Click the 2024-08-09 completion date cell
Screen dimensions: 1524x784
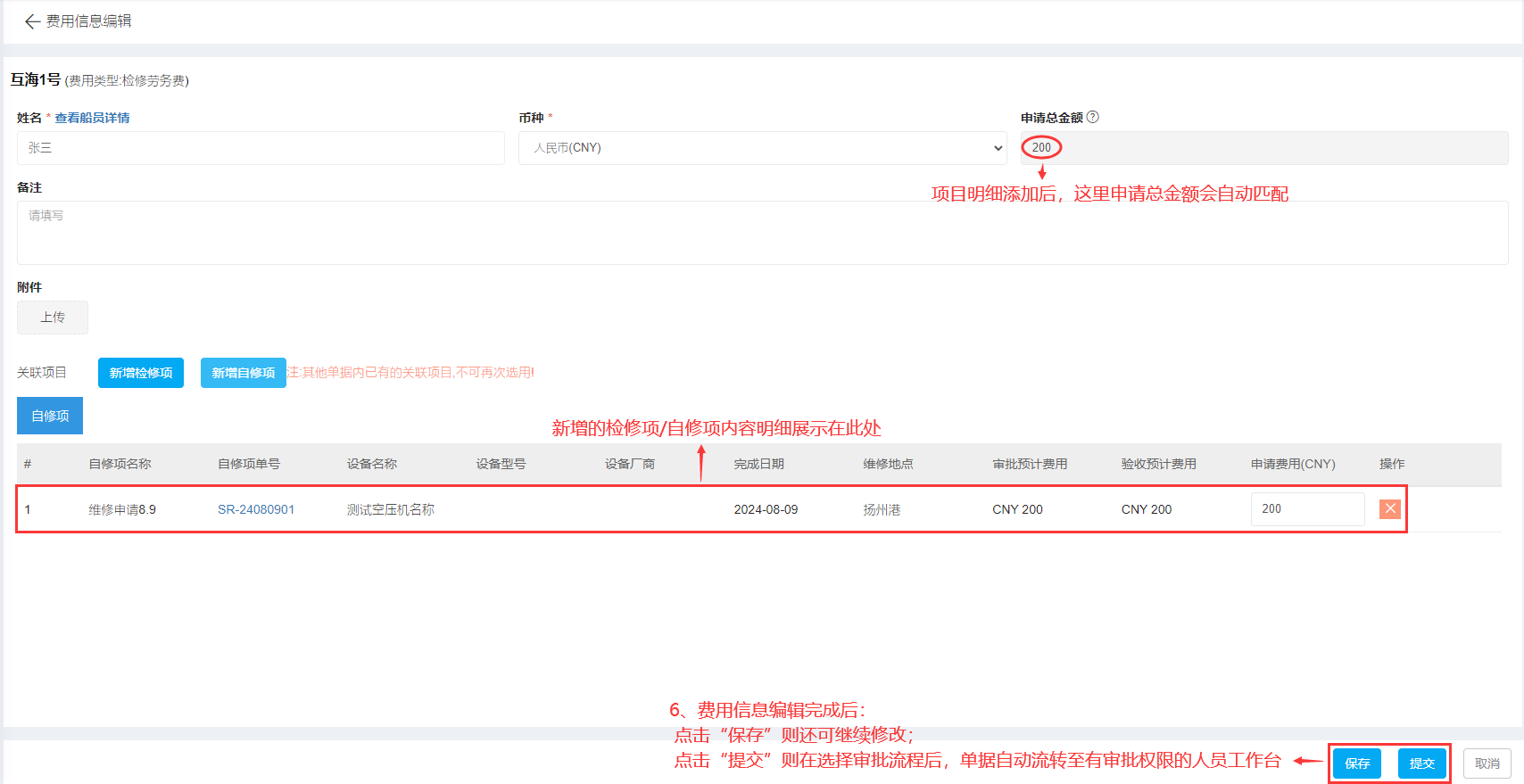(766, 509)
